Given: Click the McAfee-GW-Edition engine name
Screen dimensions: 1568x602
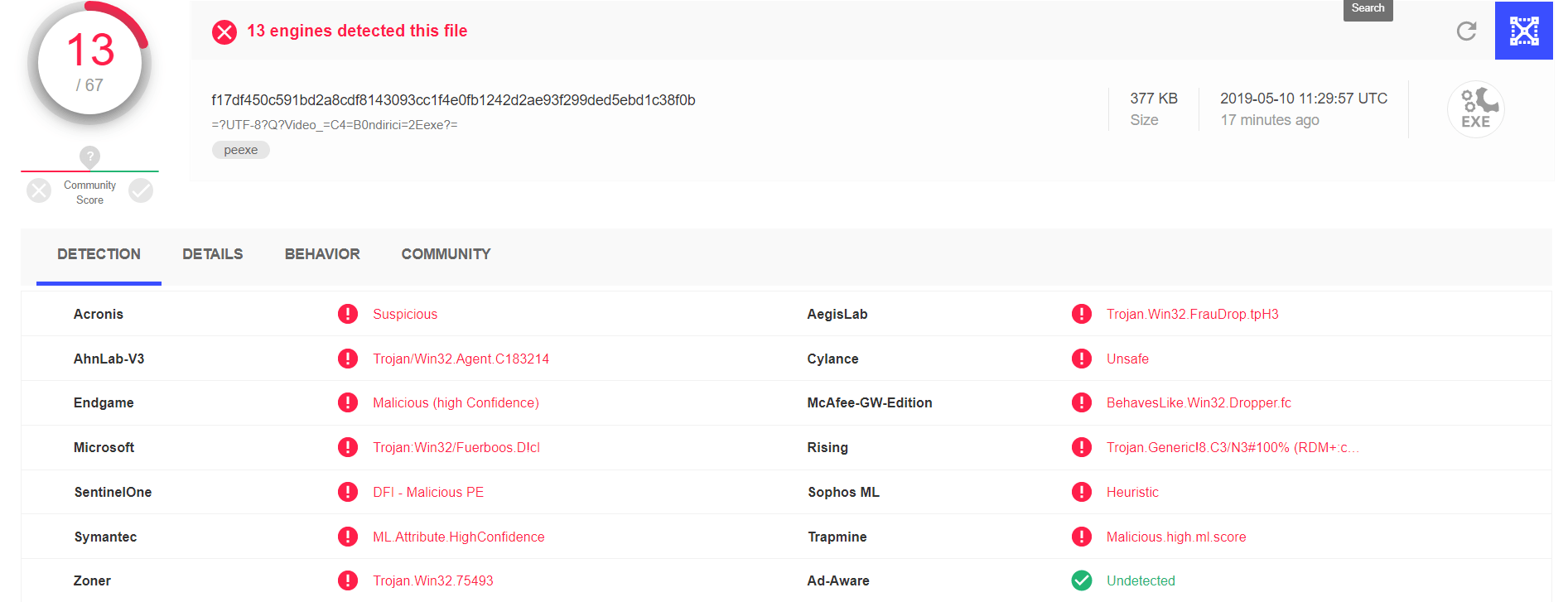Looking at the screenshot, I should (x=870, y=402).
